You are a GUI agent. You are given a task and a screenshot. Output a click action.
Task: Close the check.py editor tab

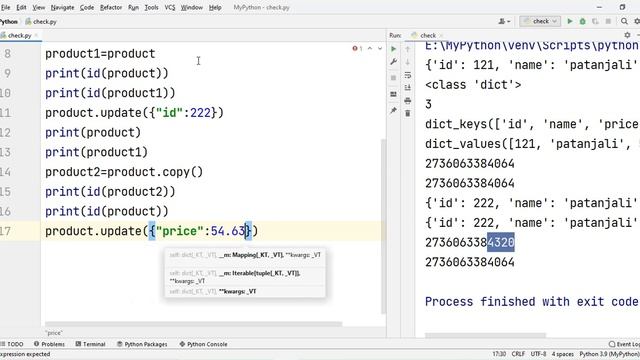[x=36, y=36]
